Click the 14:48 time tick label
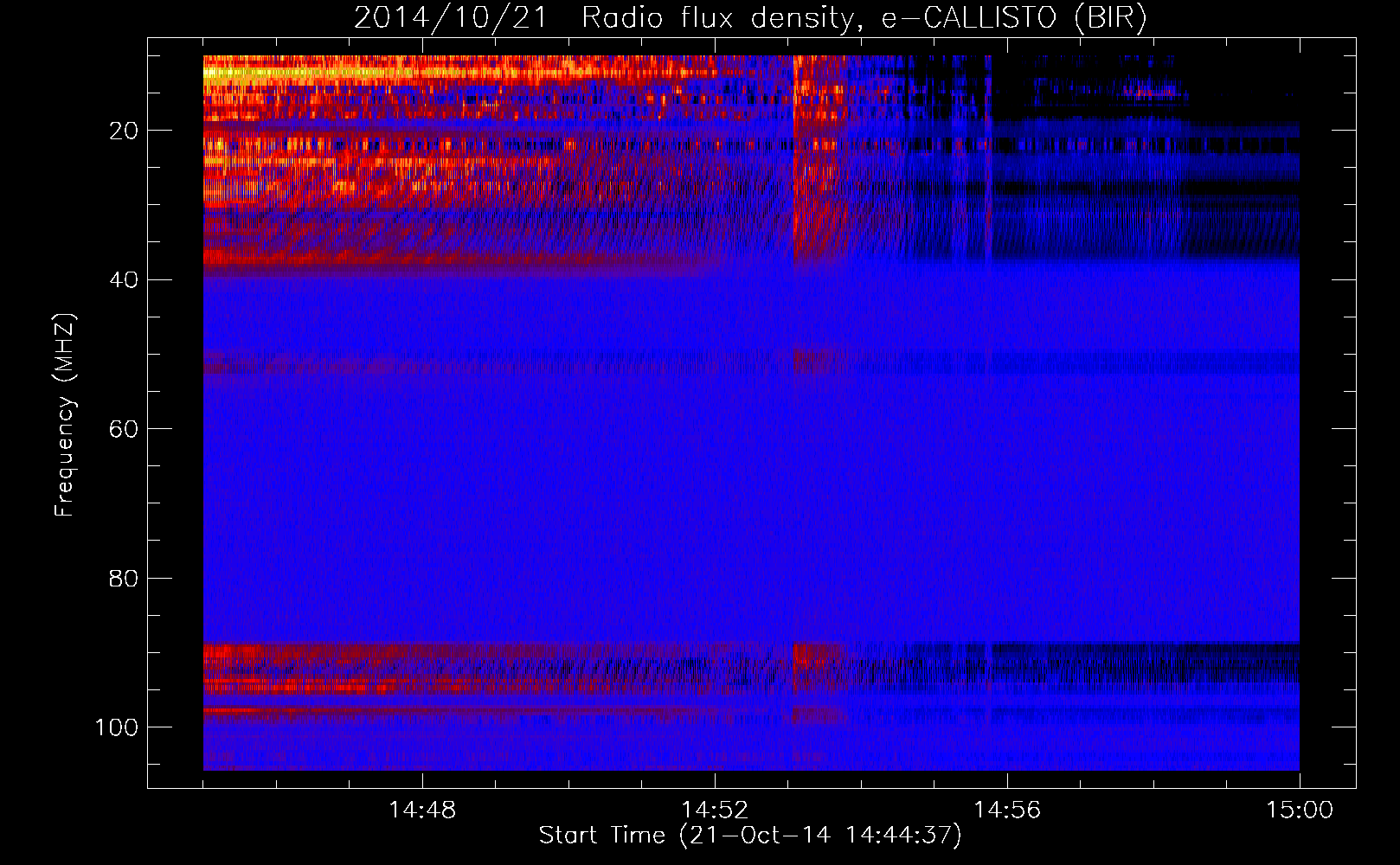The width and height of the screenshot is (1400, 865). (422, 811)
